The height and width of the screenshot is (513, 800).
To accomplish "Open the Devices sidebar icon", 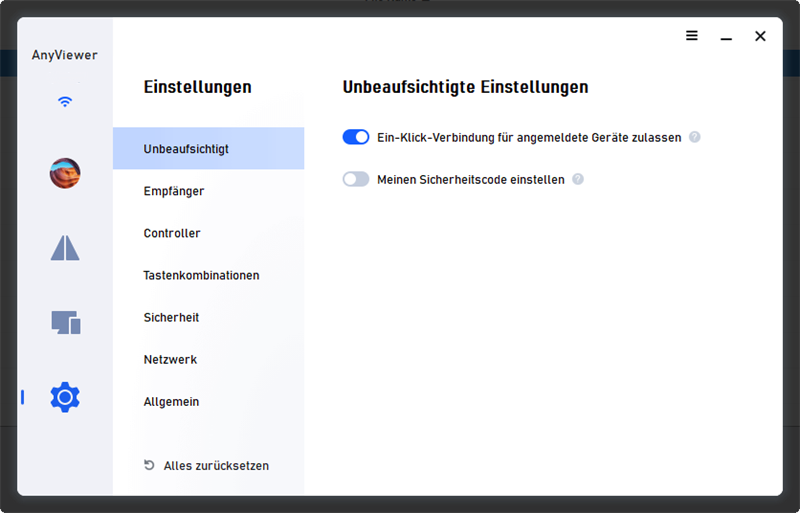I will click(x=65, y=322).
